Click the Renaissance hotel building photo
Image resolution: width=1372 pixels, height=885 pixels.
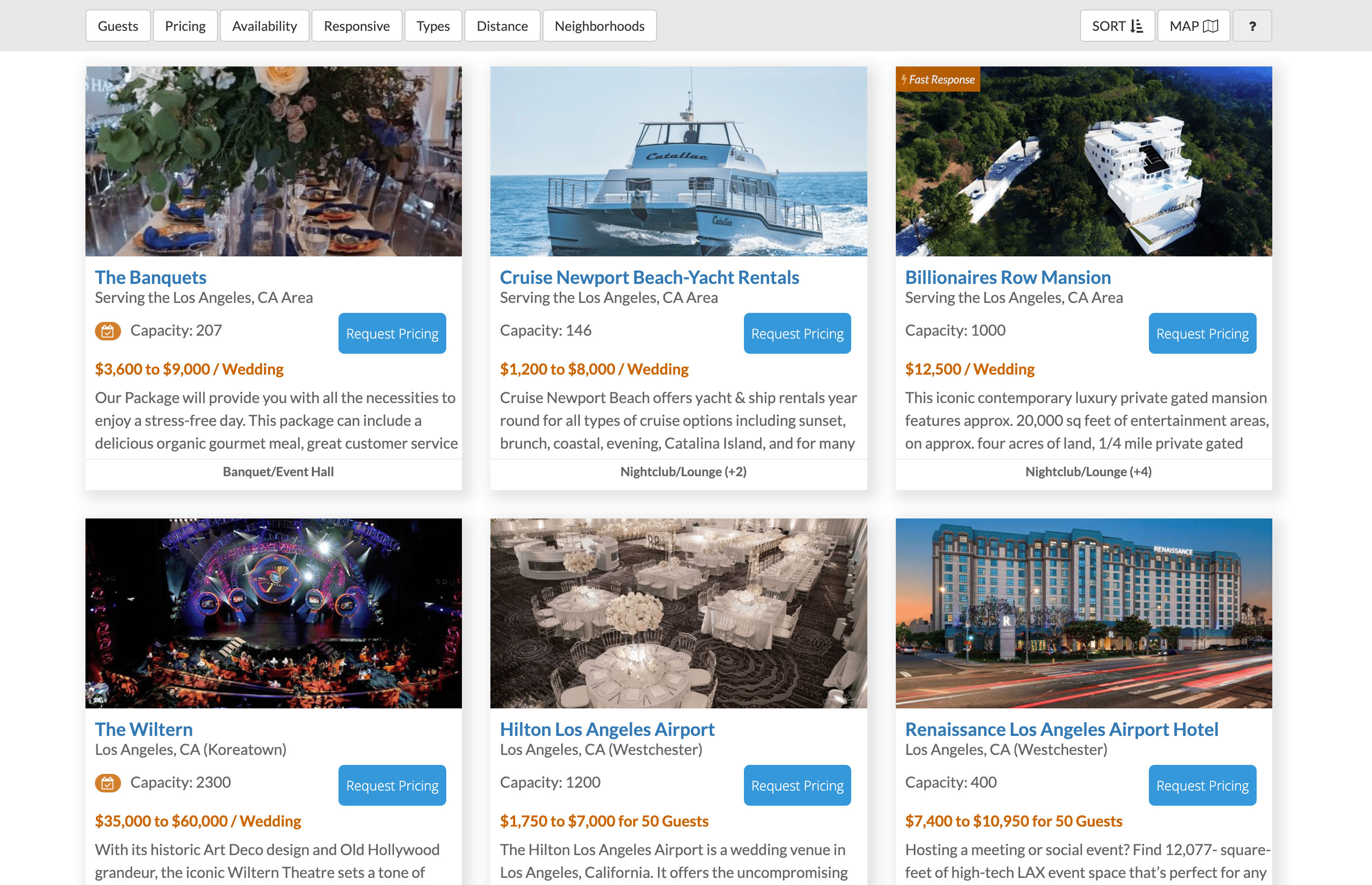click(1083, 613)
